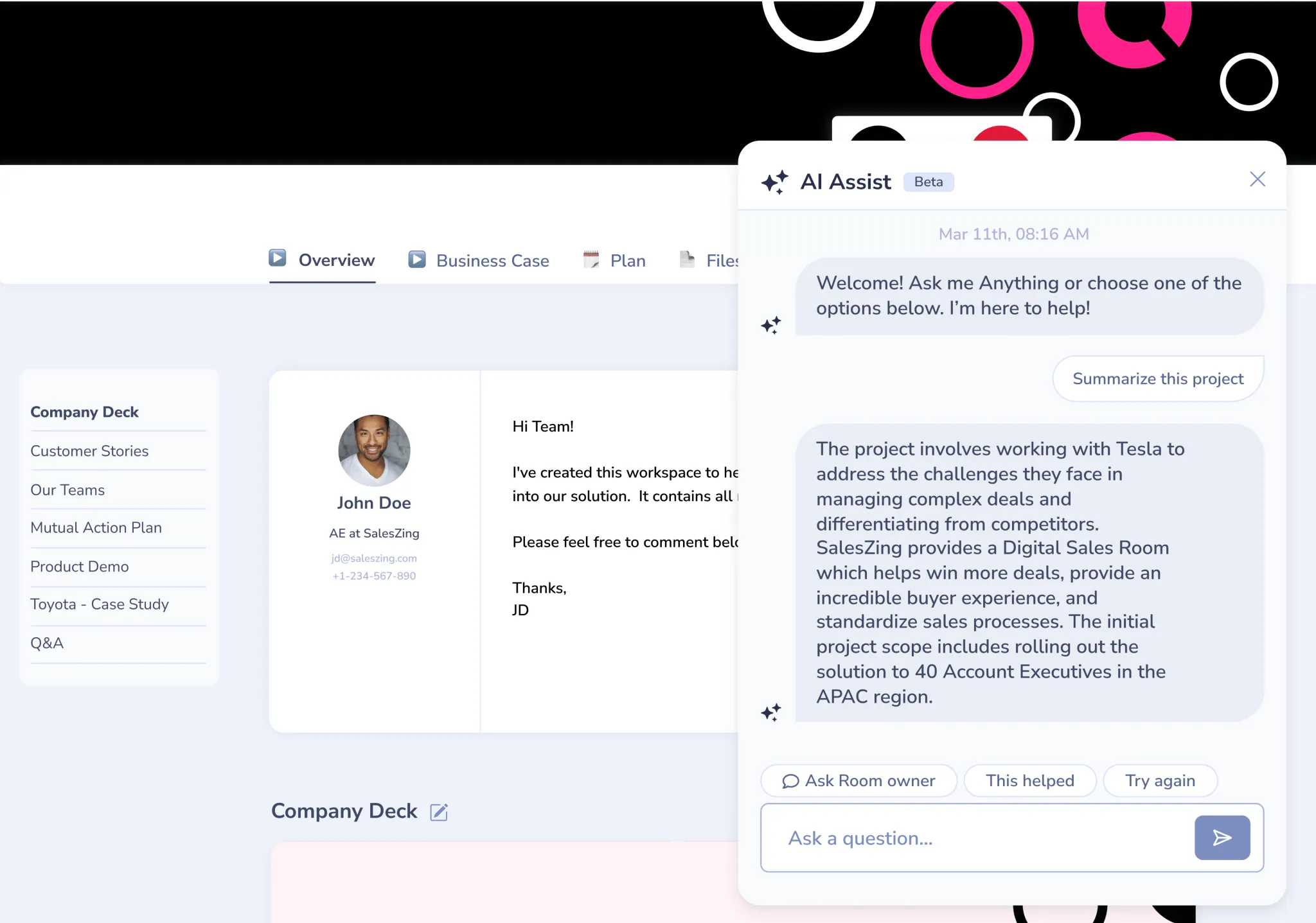This screenshot has width=1316, height=923.
Task: Click the This helped button
Action: 1029,780
